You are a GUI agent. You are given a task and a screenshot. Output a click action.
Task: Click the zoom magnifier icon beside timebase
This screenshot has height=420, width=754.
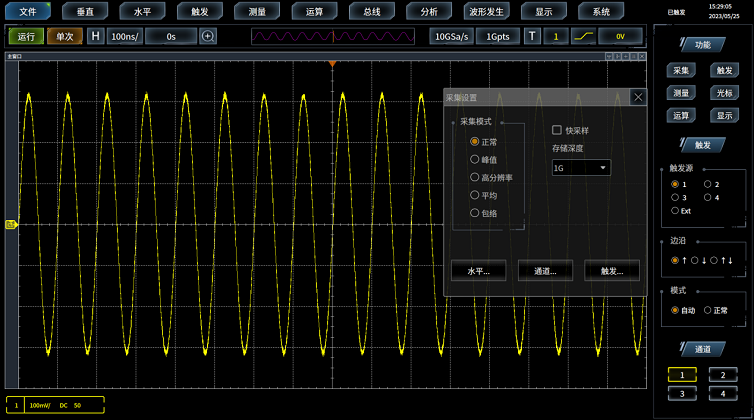[x=208, y=36]
